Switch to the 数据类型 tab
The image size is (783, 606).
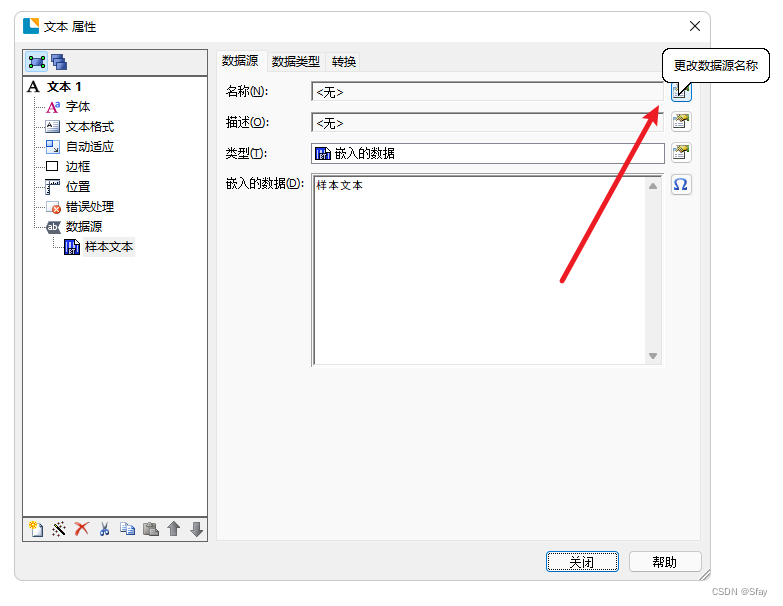pos(296,62)
